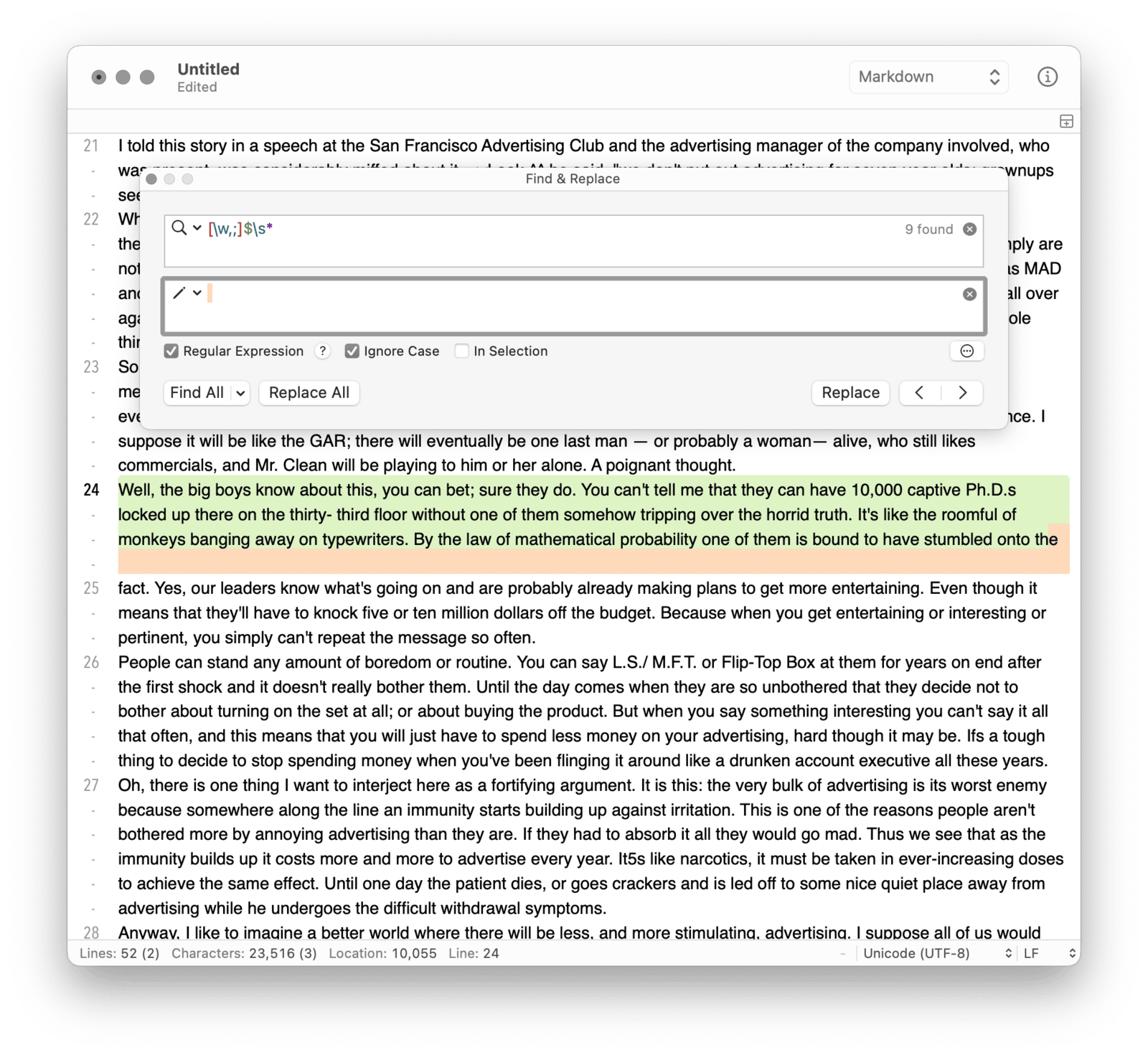
Task: Click text 'People can stand any amount'
Action: [x=219, y=662]
